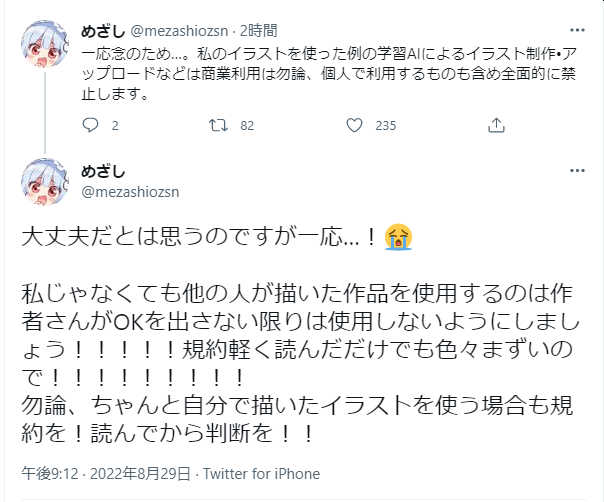Click the line 大丈夫だとは思うのですが一応
This screenshot has width=604, height=502.
point(200,238)
